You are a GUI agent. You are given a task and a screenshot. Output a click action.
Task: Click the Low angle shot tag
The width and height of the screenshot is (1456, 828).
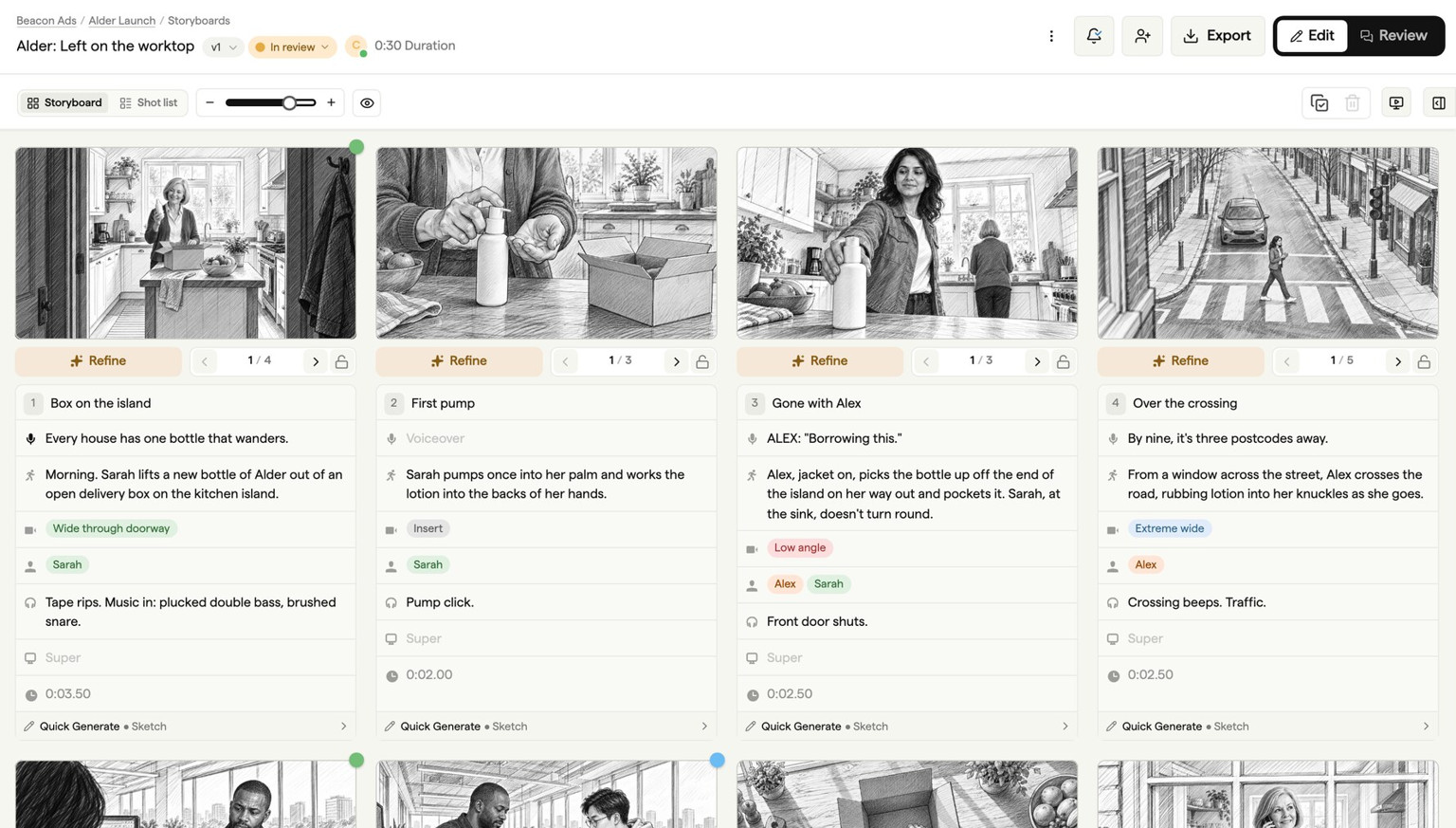(799, 547)
